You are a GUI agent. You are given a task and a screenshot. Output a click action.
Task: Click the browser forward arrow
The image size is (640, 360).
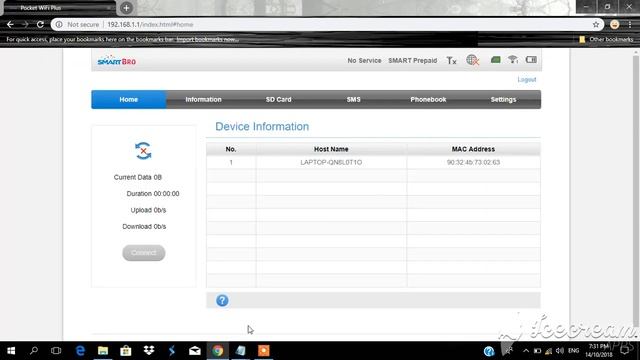coord(25,24)
